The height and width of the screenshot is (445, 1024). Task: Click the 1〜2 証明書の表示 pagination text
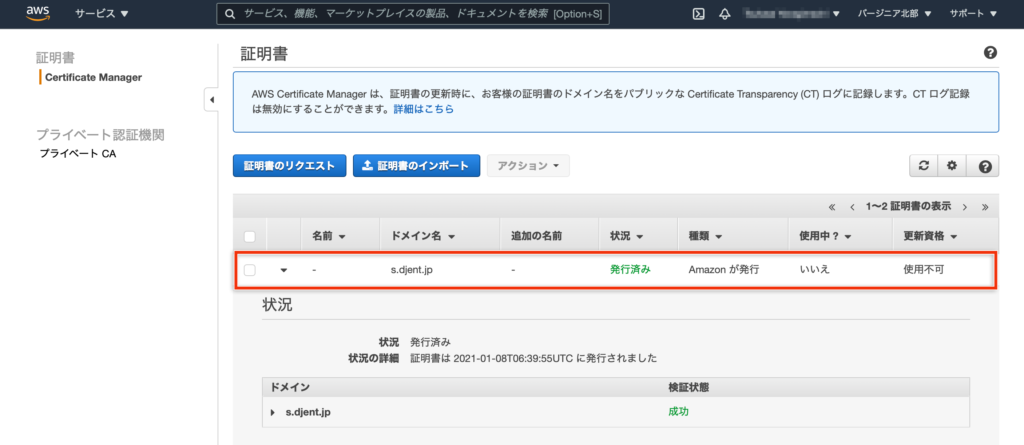pyautogui.click(x=908, y=207)
